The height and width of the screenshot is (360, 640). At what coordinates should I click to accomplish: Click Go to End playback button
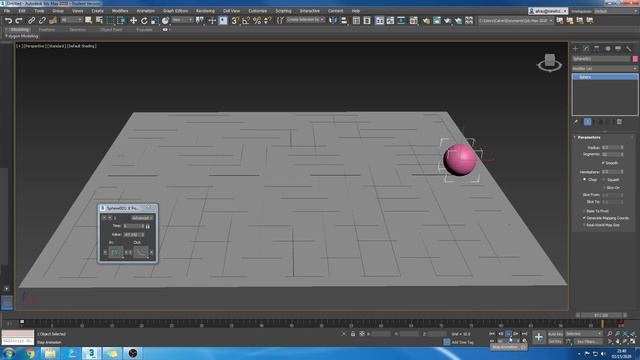click(524, 334)
